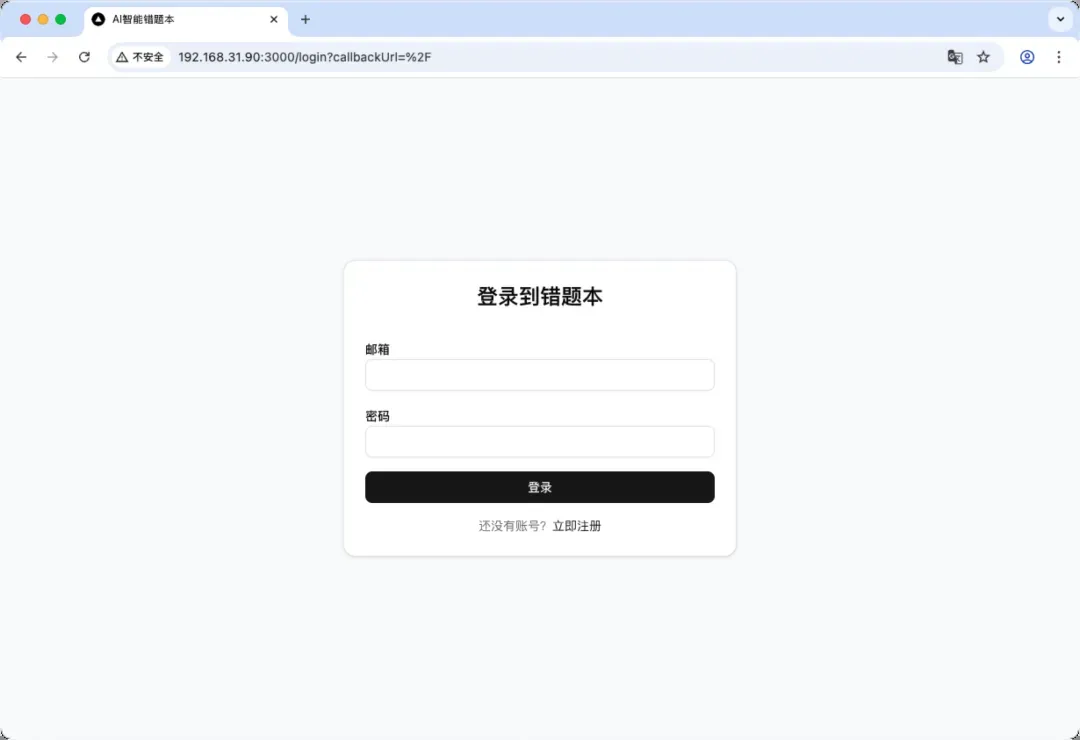
Task: Expand the tab search dropdown arrow
Action: (x=1061, y=19)
